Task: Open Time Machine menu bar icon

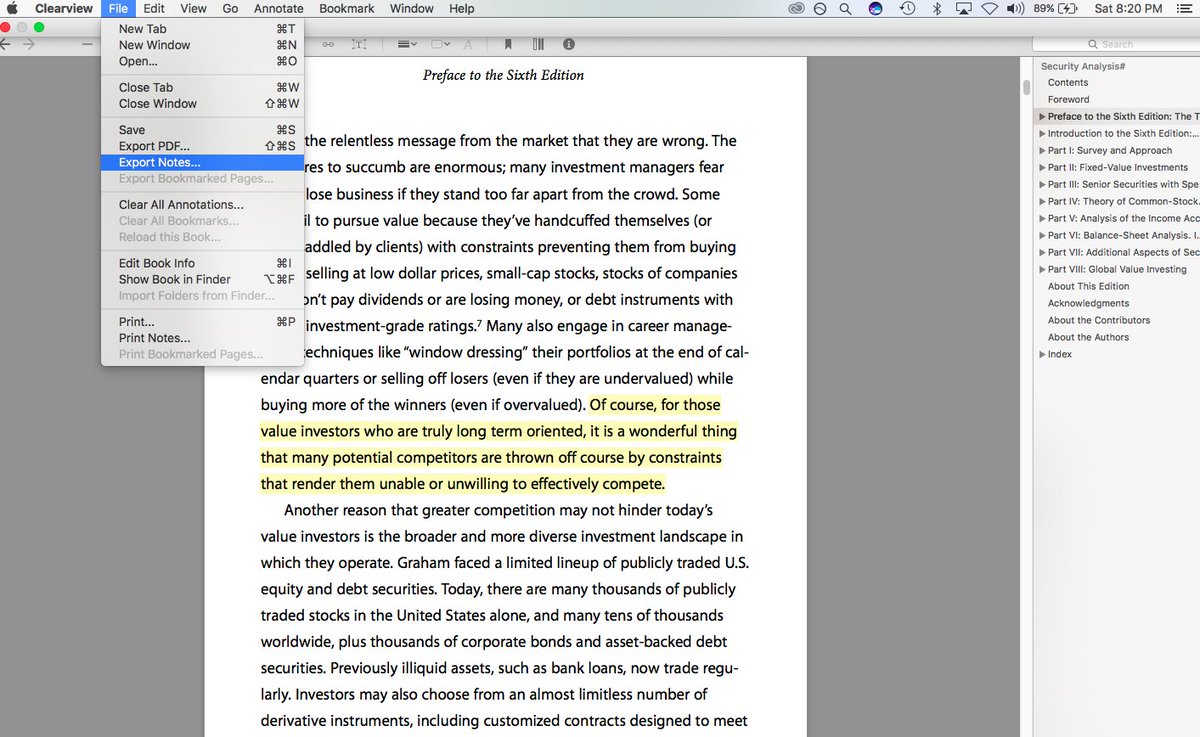Action: tap(907, 8)
